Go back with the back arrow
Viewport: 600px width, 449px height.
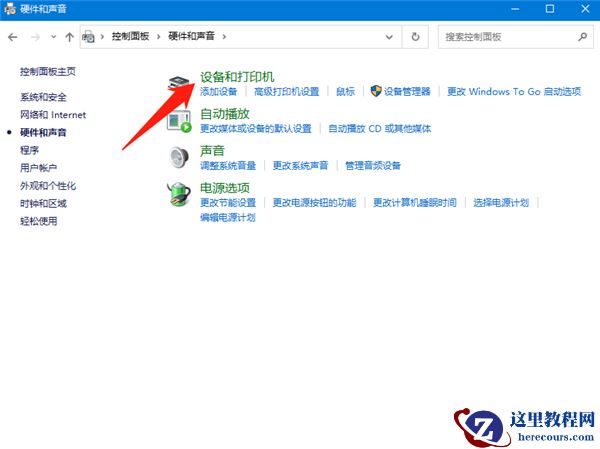(x=13, y=37)
